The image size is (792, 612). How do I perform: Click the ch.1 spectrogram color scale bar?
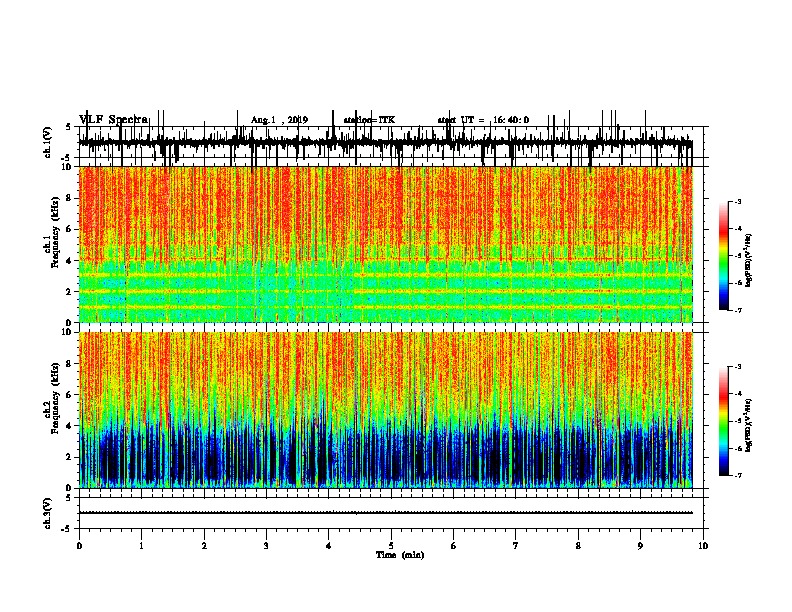point(724,256)
